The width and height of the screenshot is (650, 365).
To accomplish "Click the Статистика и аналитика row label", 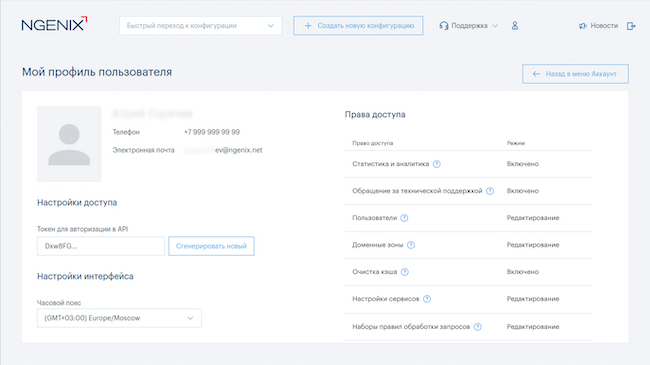I will pos(390,164).
